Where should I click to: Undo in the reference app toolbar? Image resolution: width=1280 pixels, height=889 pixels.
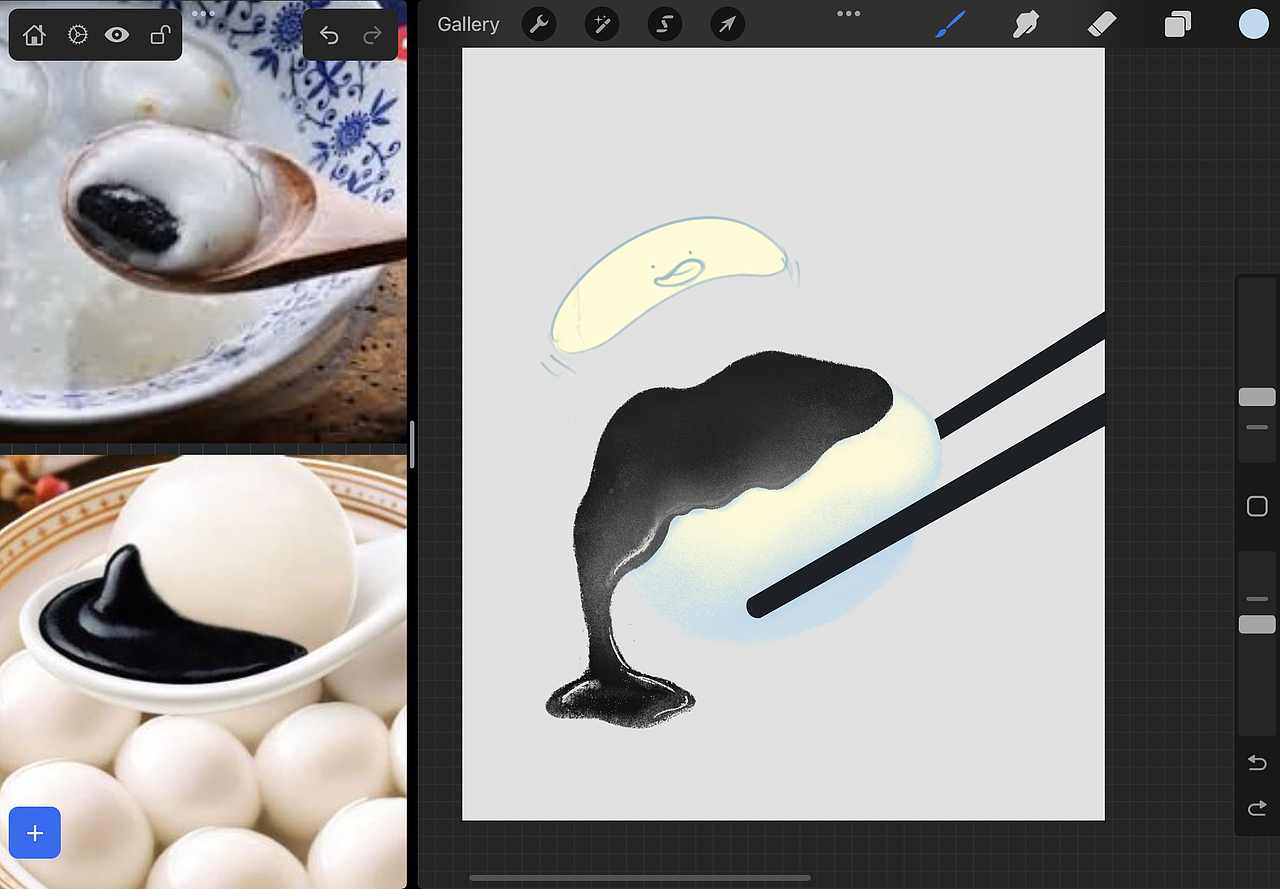pyautogui.click(x=329, y=36)
